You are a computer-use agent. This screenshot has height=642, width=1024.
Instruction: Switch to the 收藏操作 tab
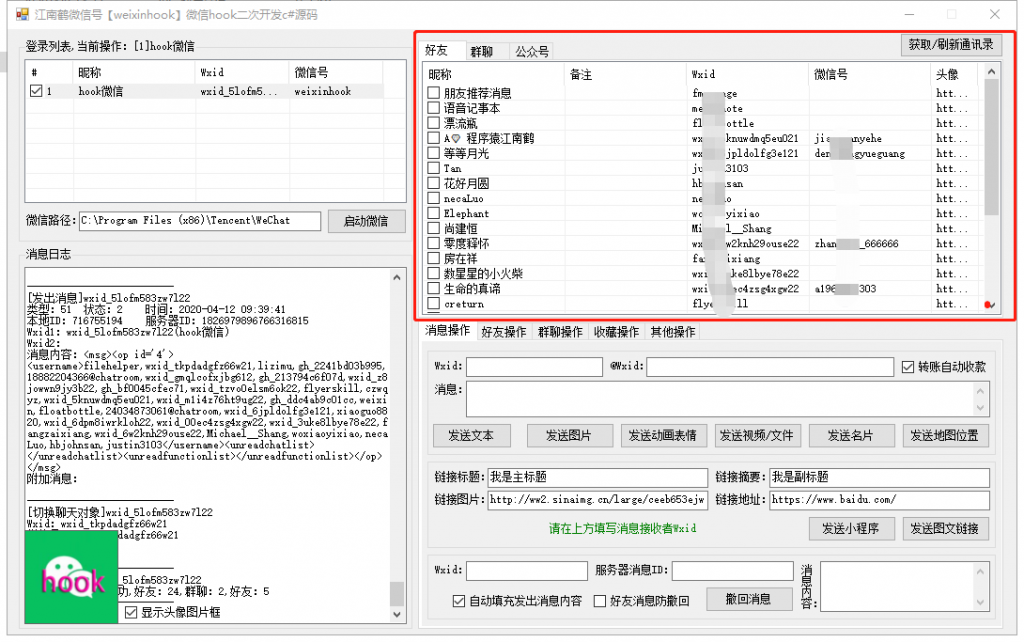tap(616, 332)
